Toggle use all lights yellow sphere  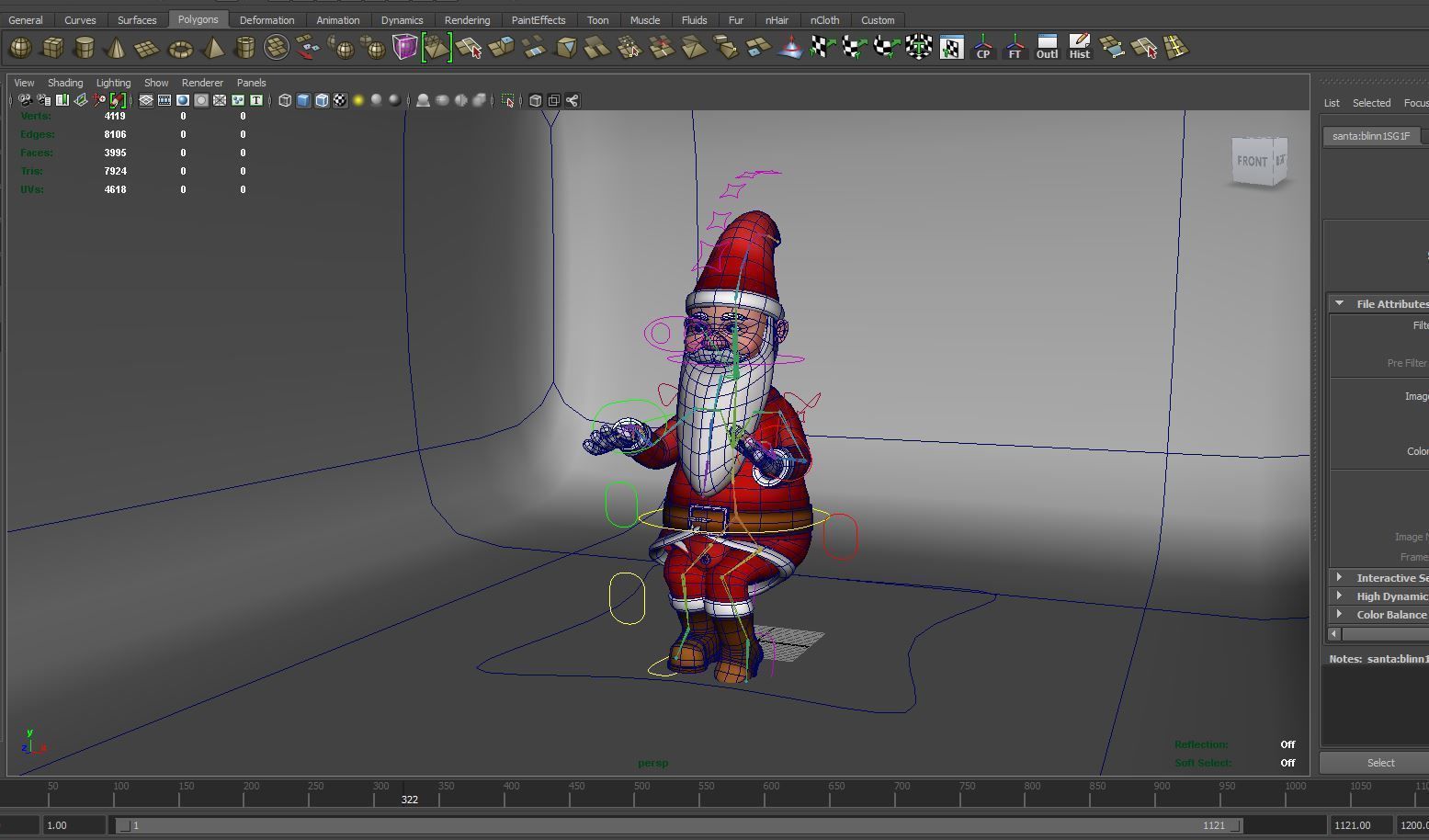pos(358,100)
